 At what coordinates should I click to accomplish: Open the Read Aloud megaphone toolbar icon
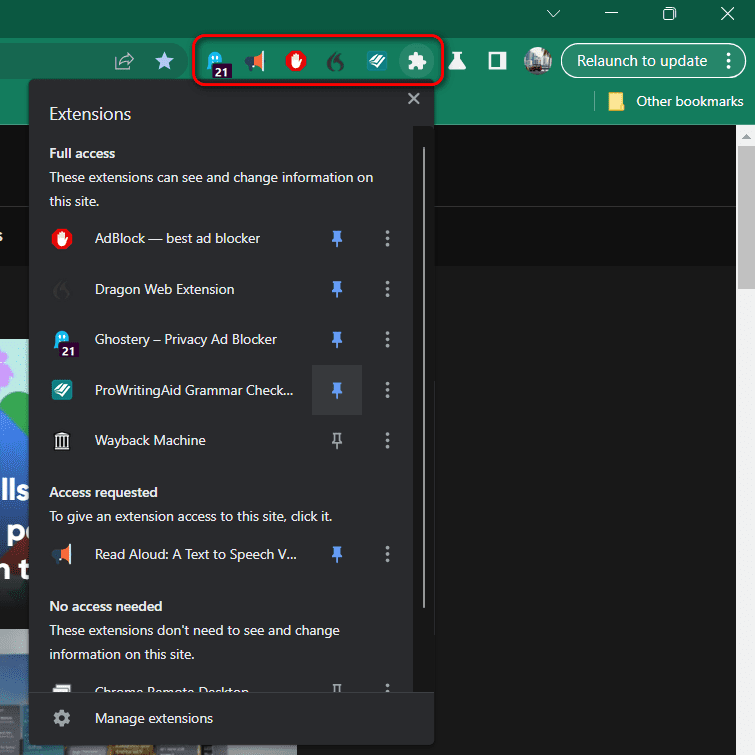click(x=255, y=61)
